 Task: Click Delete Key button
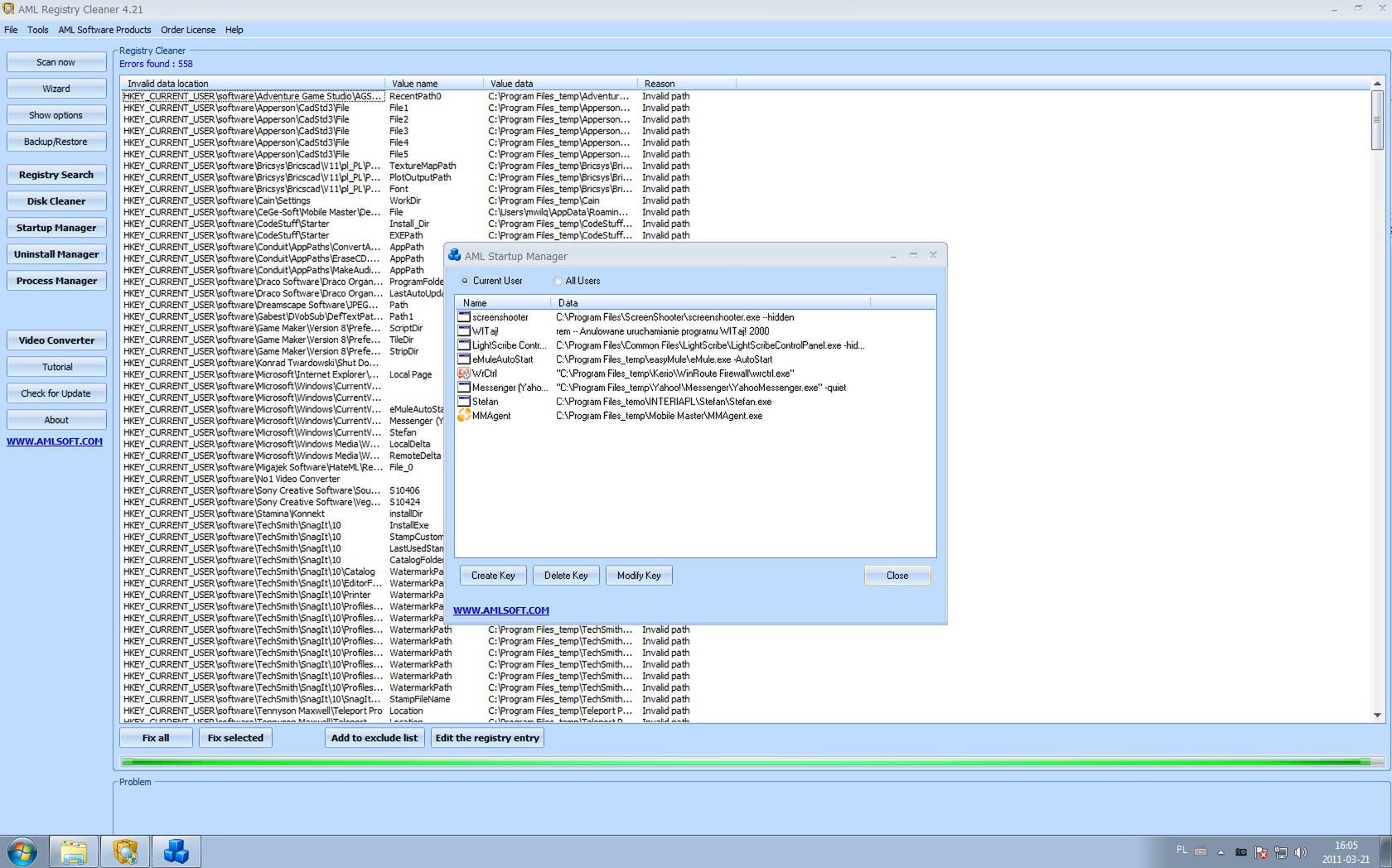coord(566,576)
